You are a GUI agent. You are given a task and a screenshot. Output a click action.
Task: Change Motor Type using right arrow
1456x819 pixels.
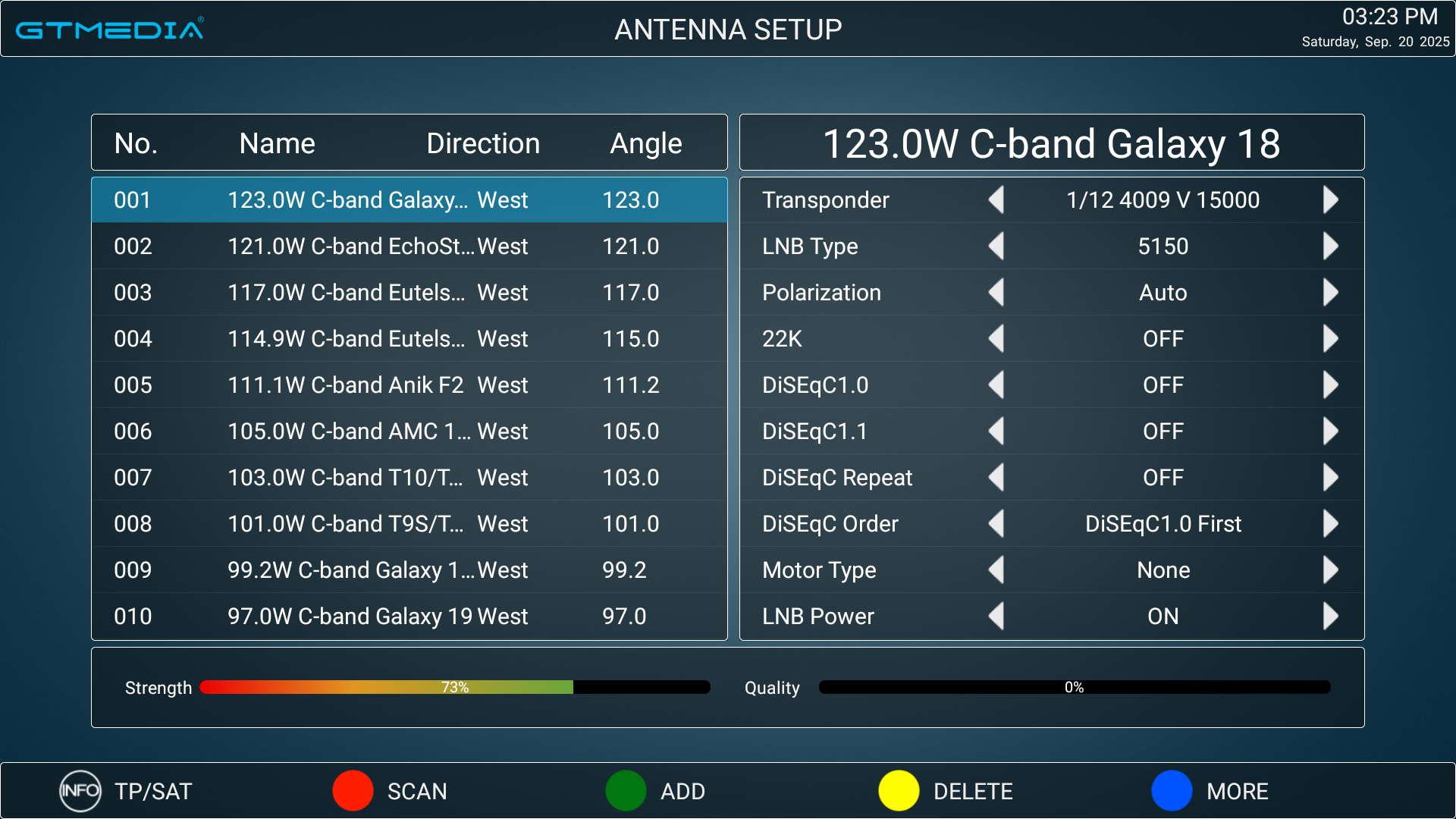click(x=1330, y=570)
